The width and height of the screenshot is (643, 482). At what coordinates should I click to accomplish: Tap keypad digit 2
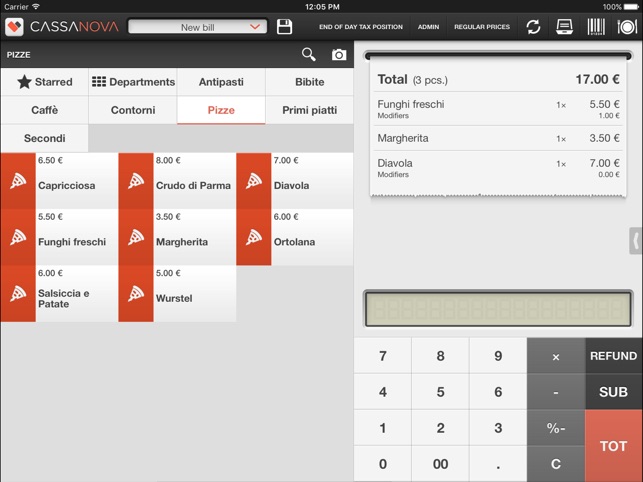coord(440,428)
